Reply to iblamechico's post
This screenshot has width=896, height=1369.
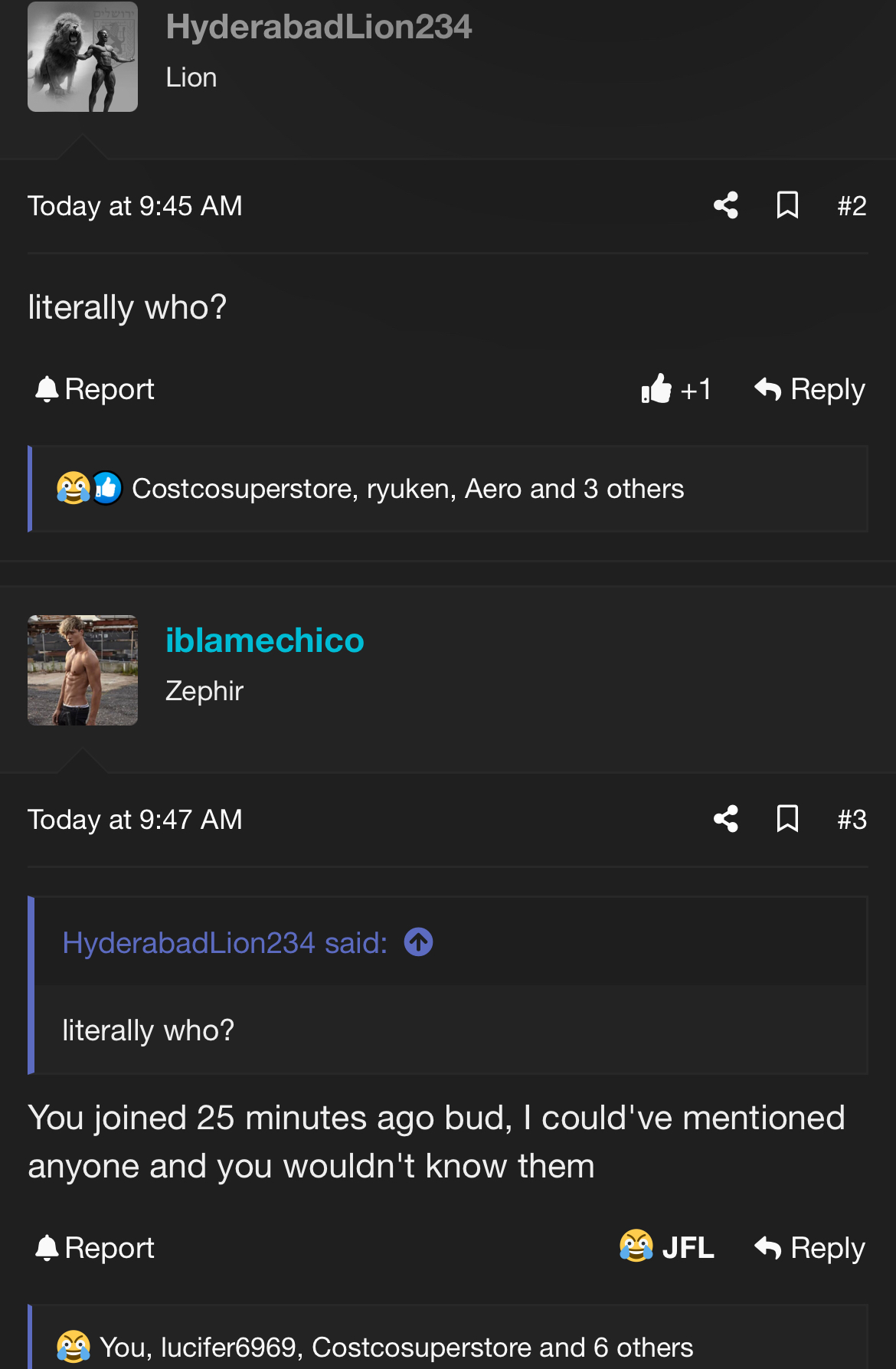coord(809,1247)
